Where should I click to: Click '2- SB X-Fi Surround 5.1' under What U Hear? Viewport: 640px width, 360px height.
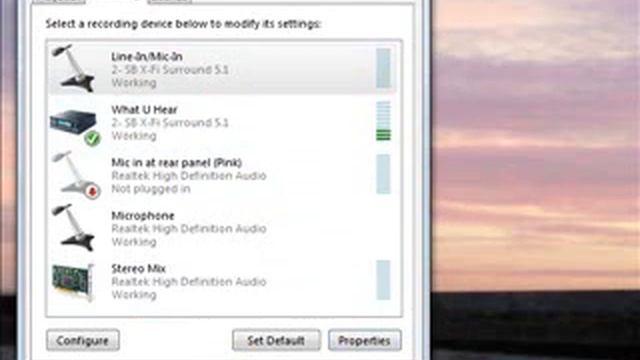coord(170,123)
